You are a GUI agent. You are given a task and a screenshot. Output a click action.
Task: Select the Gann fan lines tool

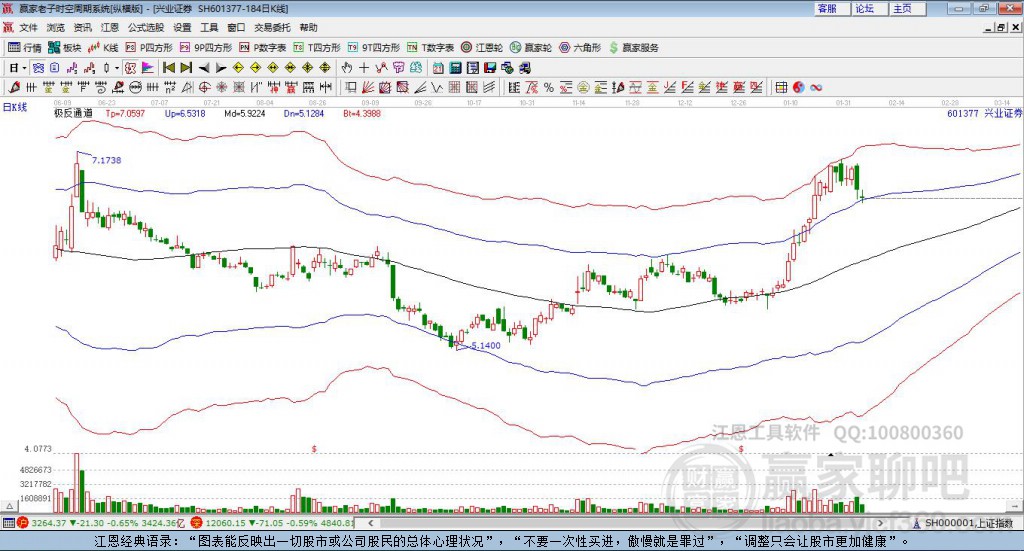coord(367,87)
